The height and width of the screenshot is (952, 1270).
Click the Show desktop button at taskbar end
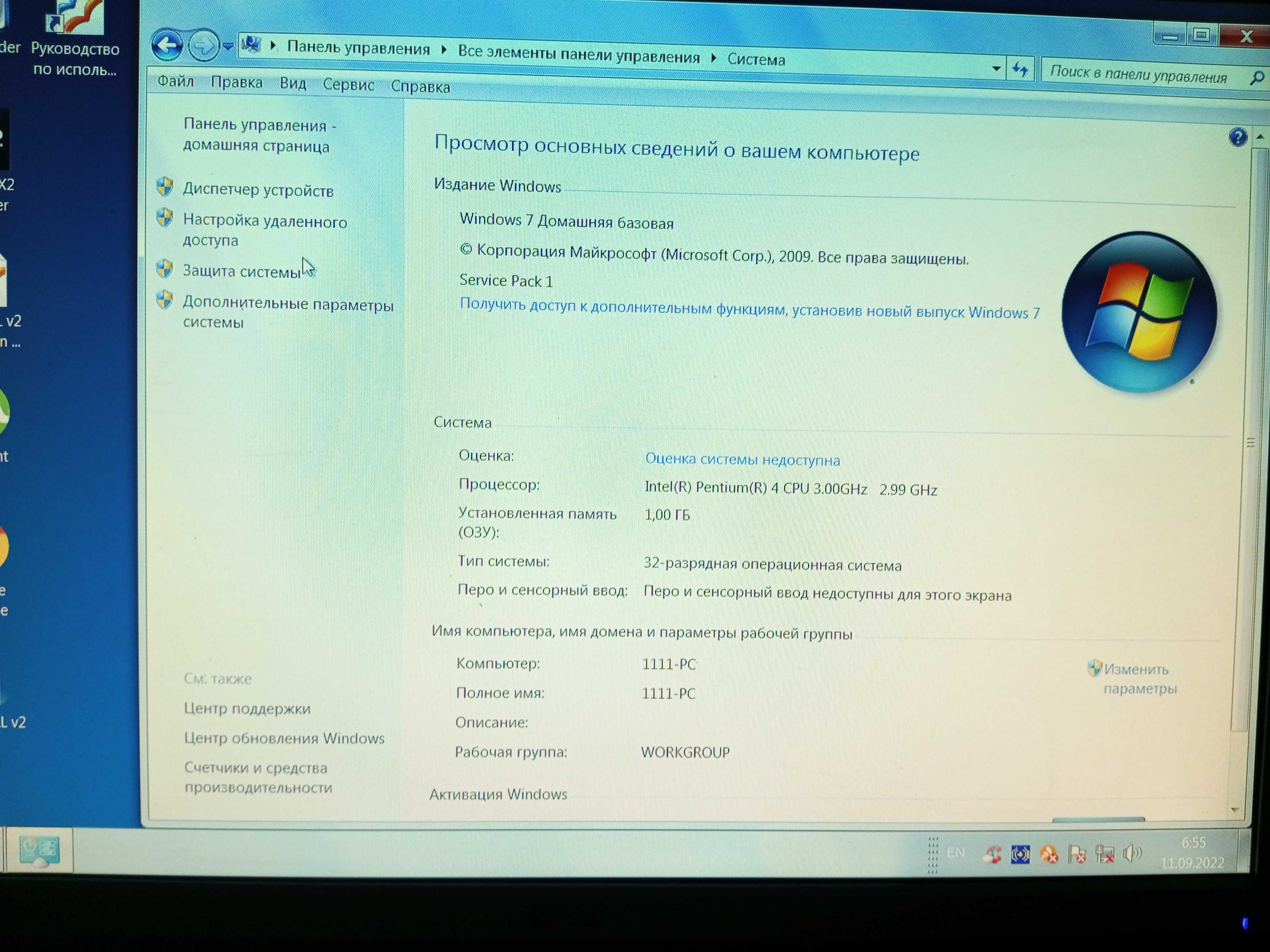point(1244,852)
